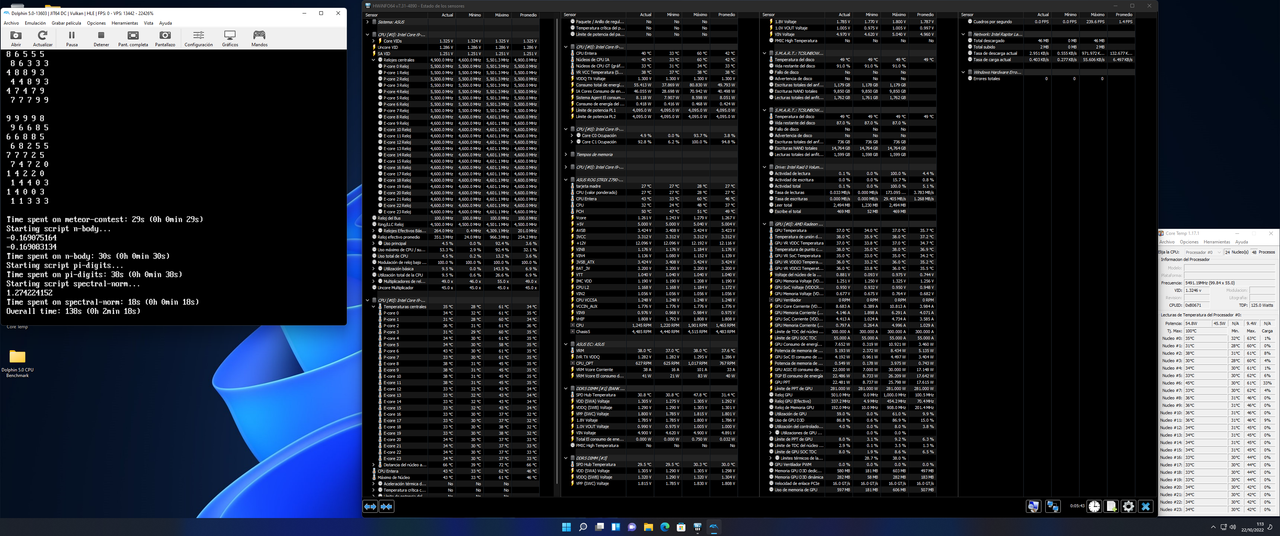The height and width of the screenshot is (536, 1280).
Task: Open Procesador #0 dropdown in Core Temp
Action: click(x=1203, y=252)
